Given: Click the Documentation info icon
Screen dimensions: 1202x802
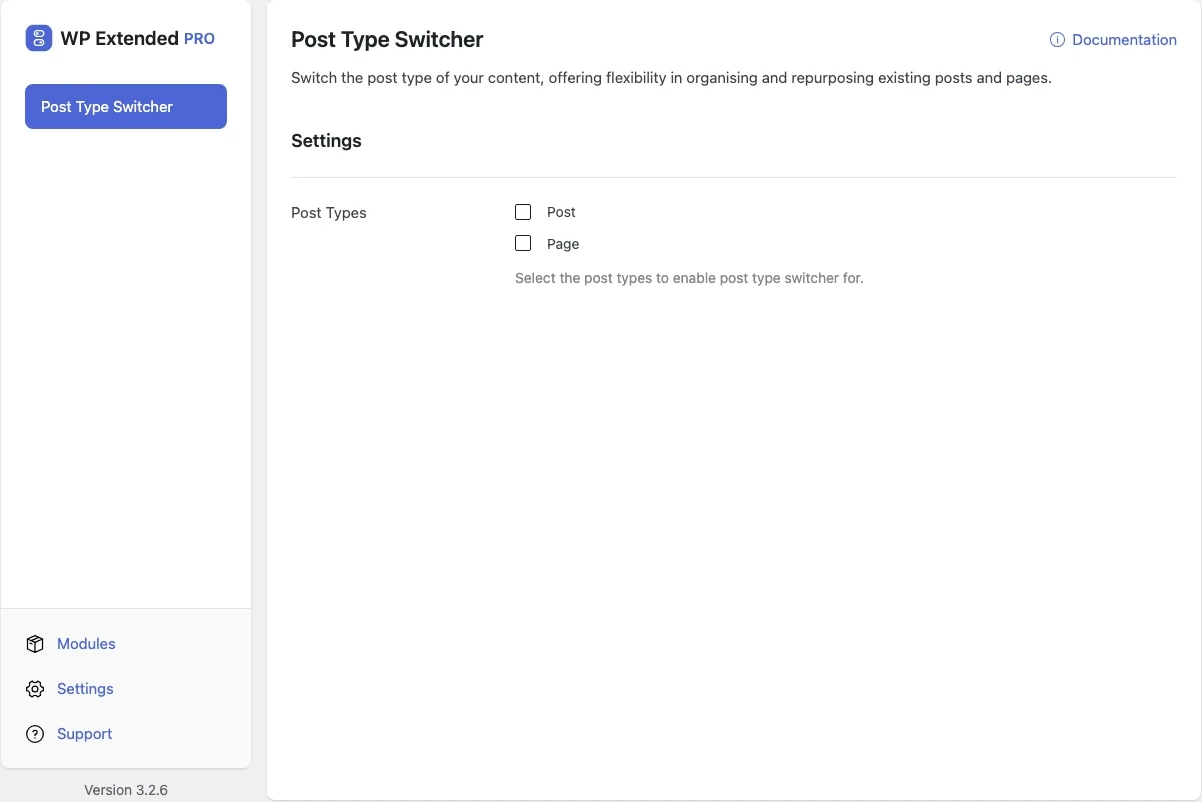Looking at the screenshot, I should click(1057, 40).
